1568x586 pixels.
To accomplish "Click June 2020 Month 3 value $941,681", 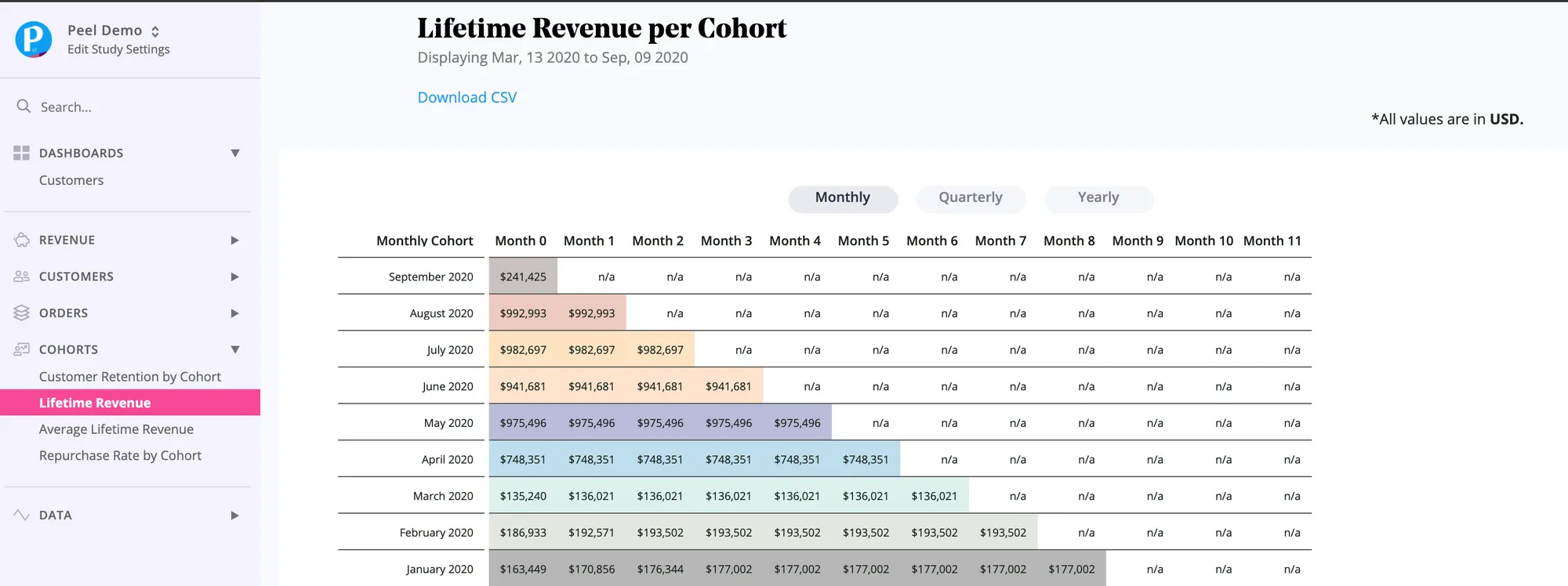I will point(728,386).
